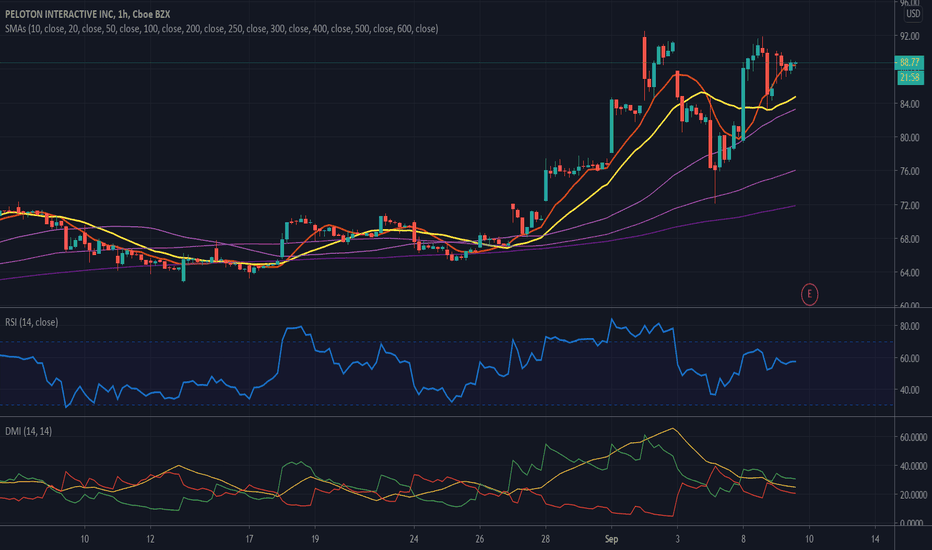Click the 'Sep' date axis label
The height and width of the screenshot is (550, 932).
coord(611,539)
